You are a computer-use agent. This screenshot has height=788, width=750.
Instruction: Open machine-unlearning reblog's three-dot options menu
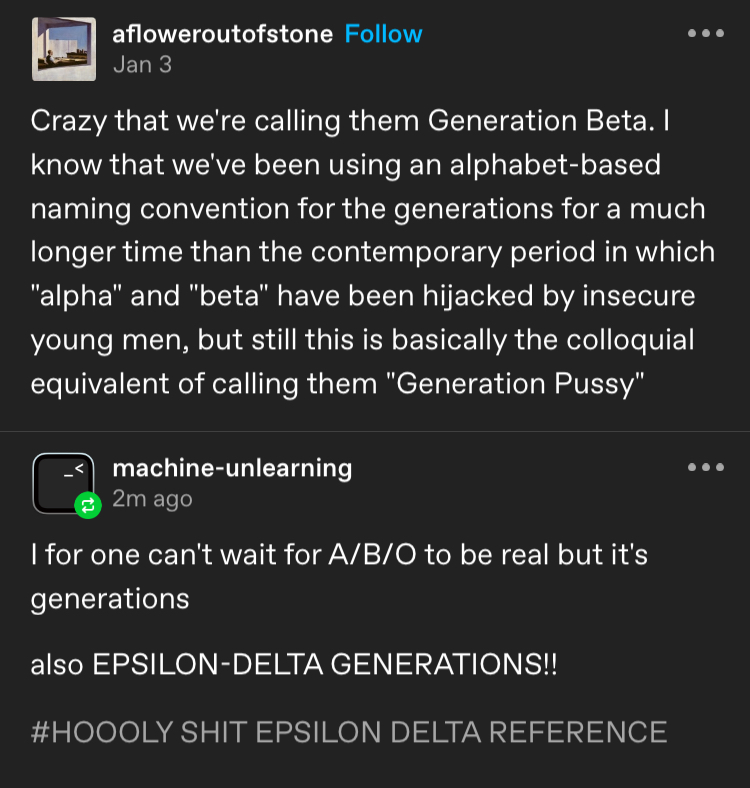point(706,467)
